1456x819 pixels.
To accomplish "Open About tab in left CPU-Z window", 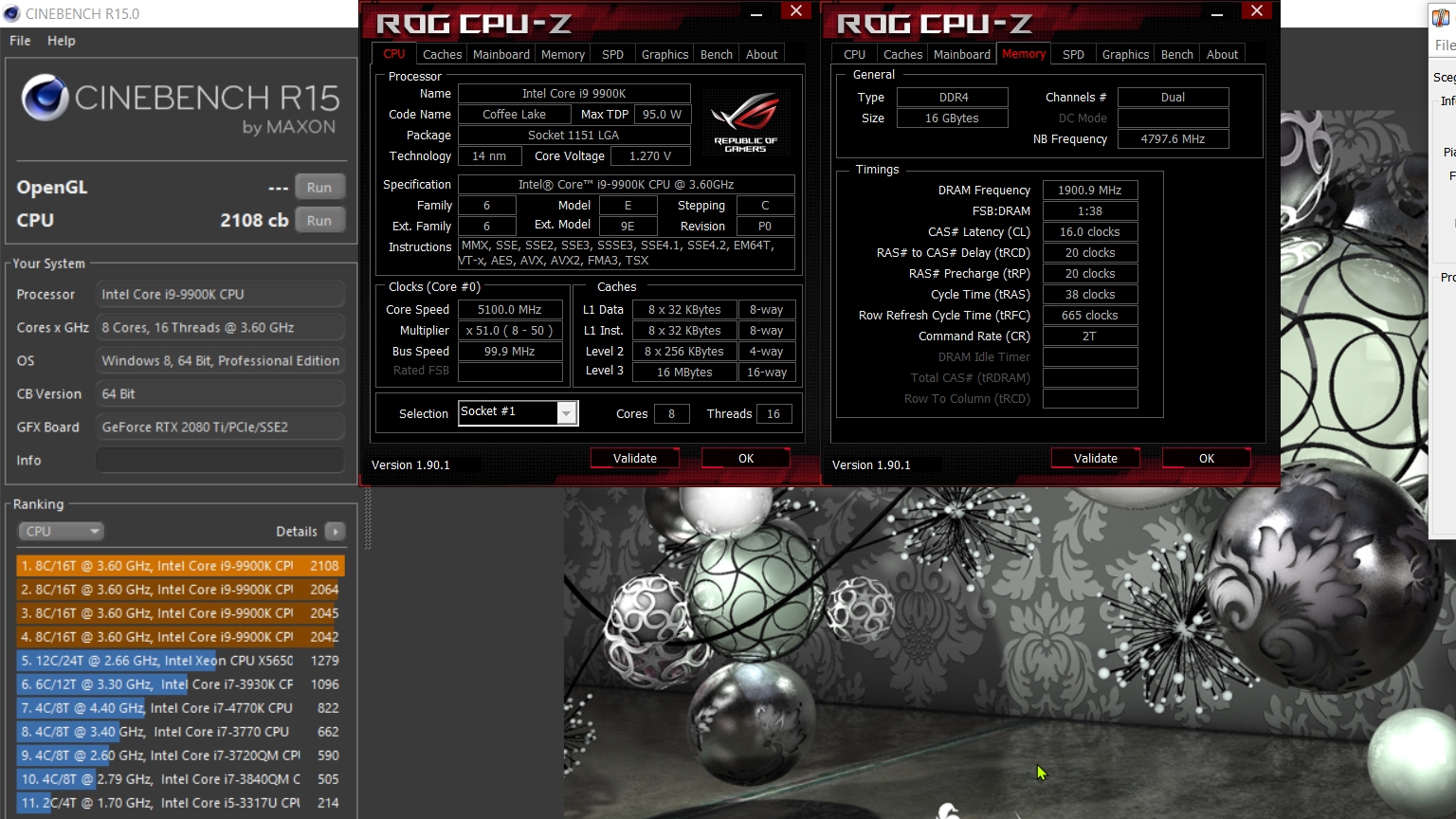I will pyautogui.click(x=762, y=54).
